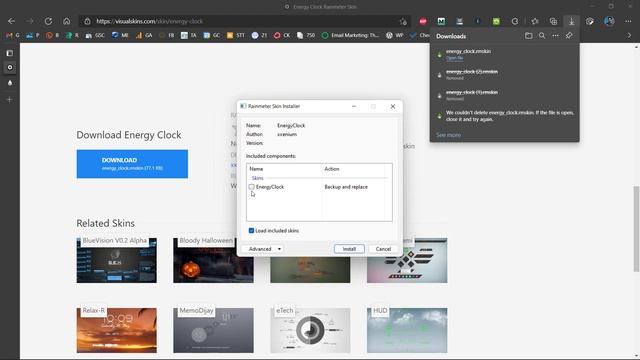Click the visualskins.com address bar
Screen dimensions: 640x360
pyautogui.click(x=245, y=21)
